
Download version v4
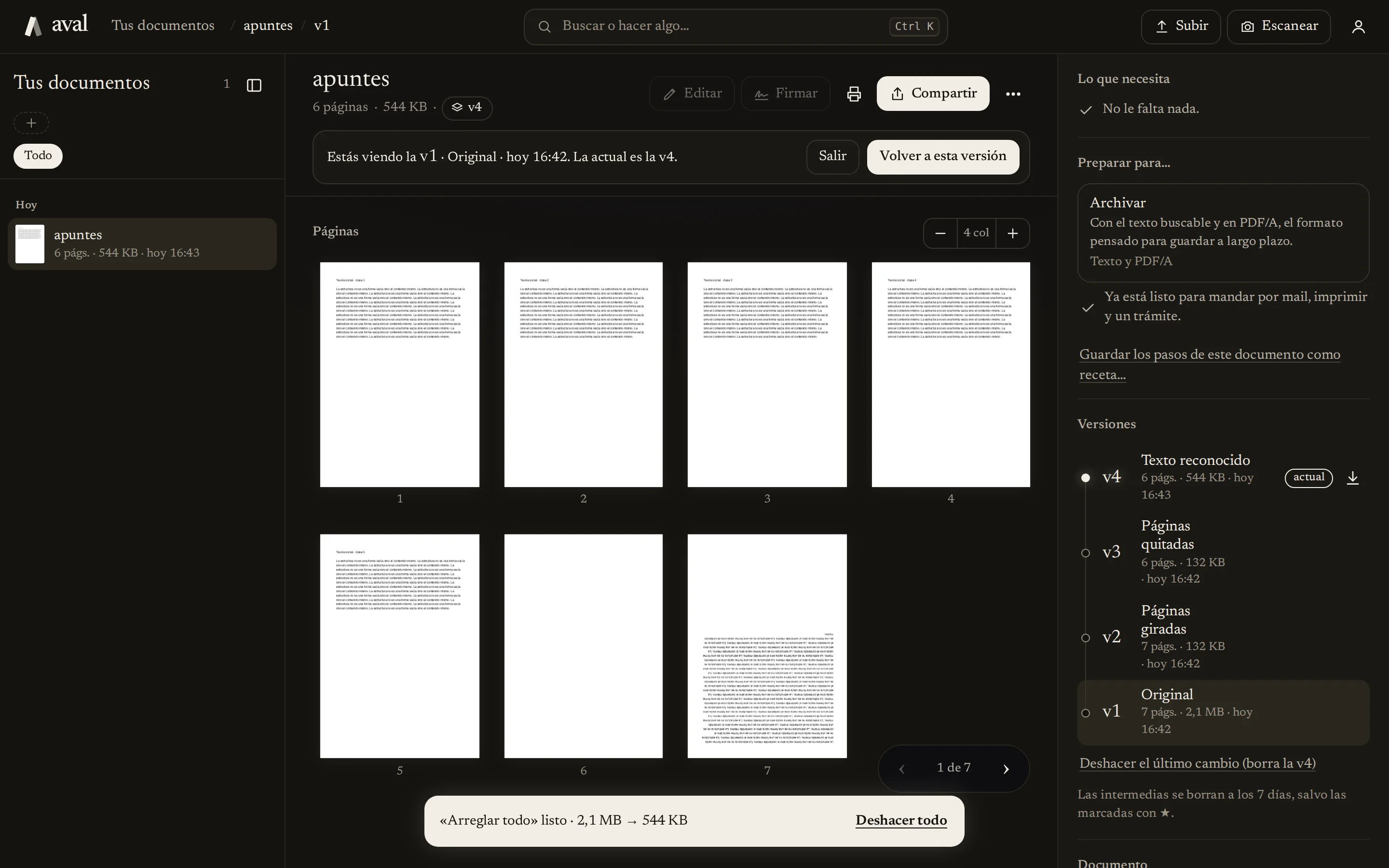click(1352, 477)
